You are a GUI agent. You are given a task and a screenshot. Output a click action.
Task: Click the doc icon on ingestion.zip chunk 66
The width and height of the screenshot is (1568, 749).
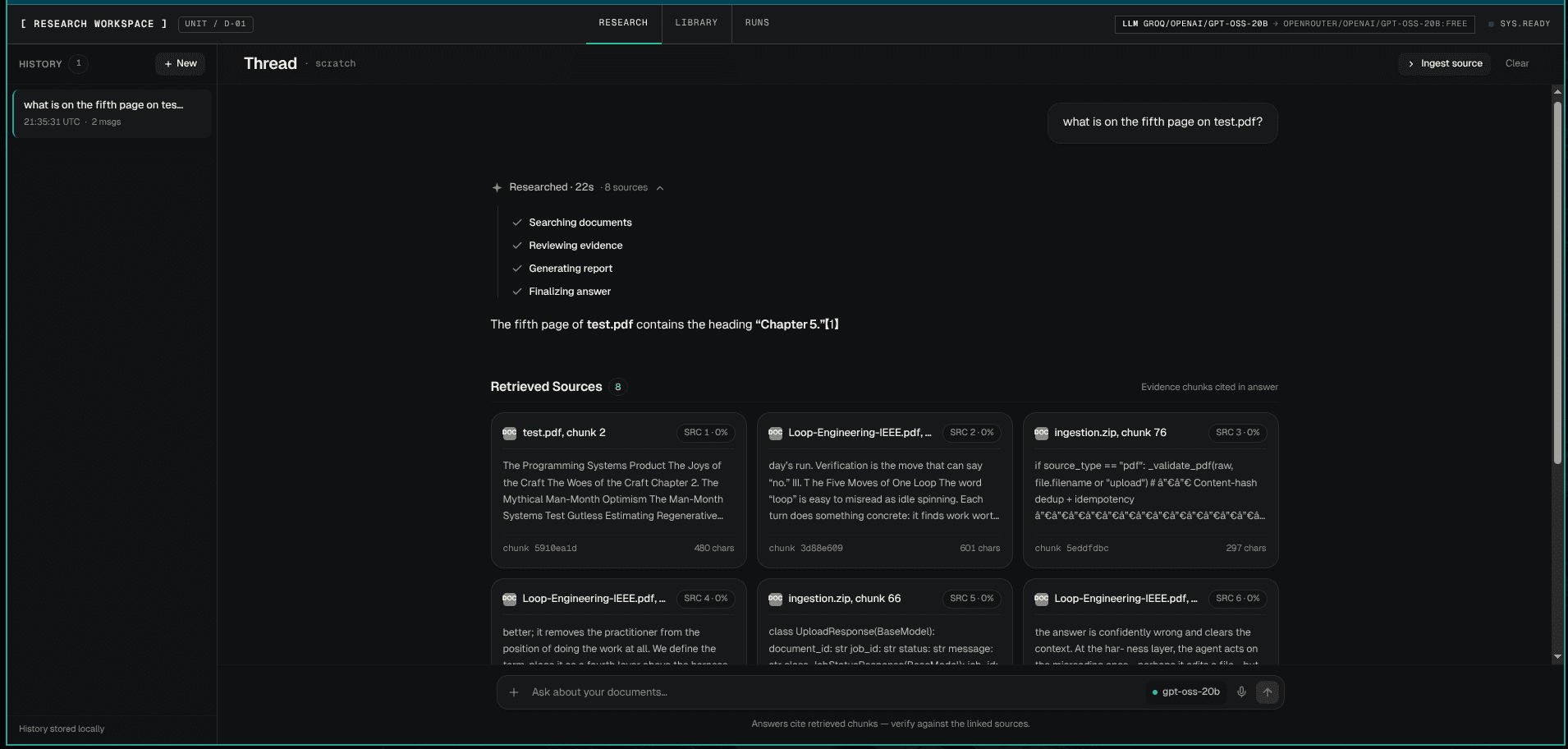[775, 599]
